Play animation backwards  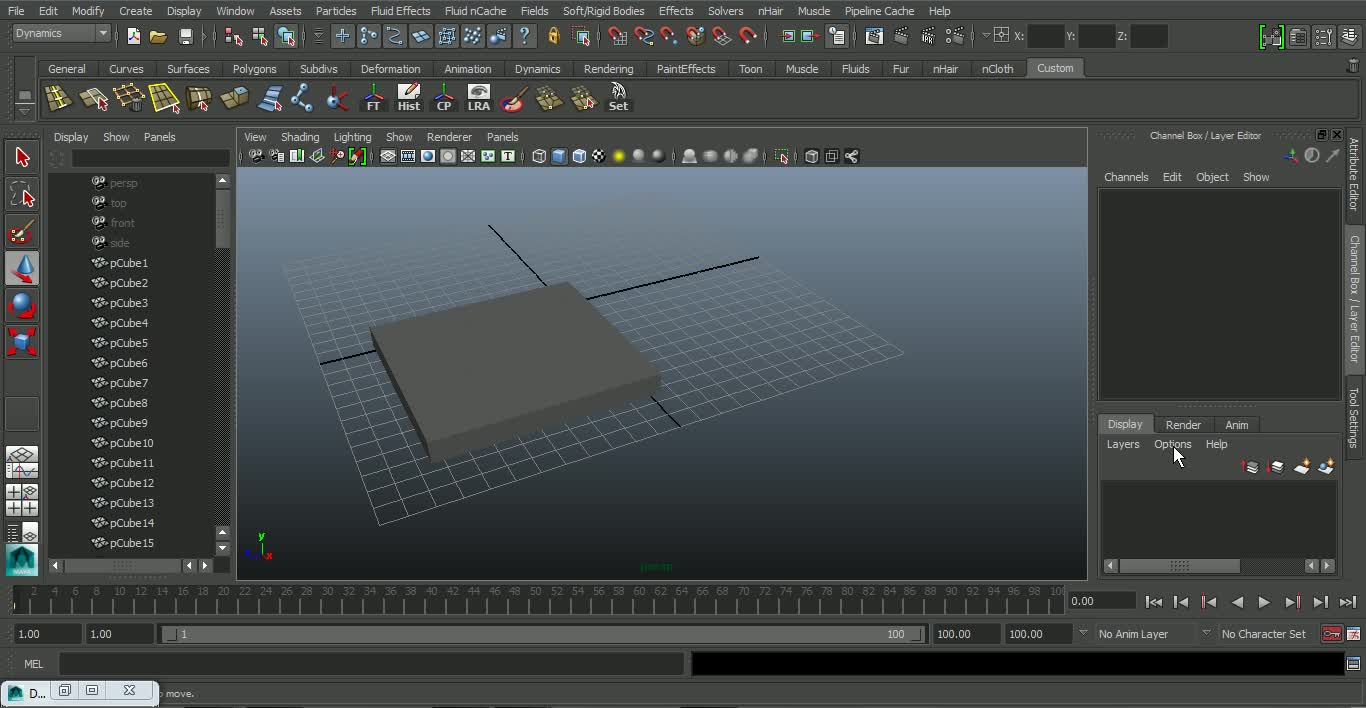(x=1237, y=602)
